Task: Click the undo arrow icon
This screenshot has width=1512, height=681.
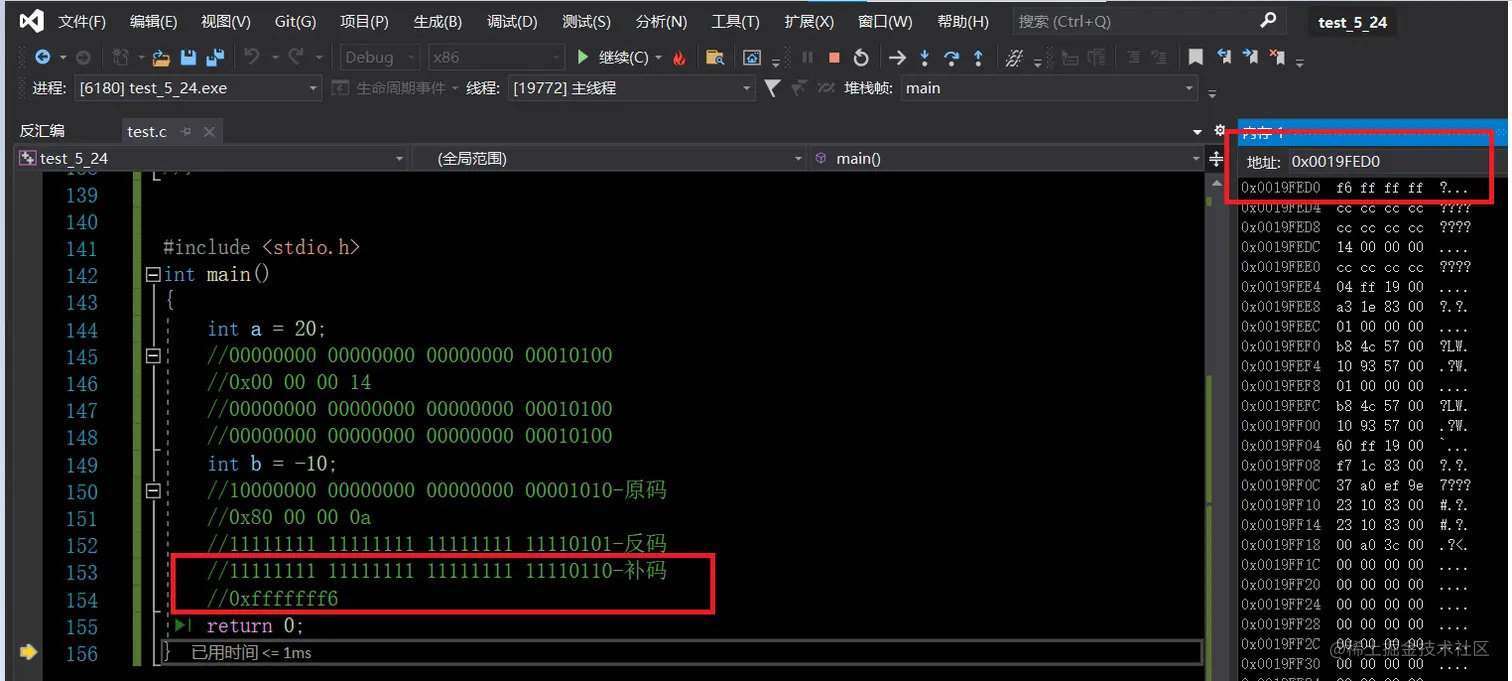Action: [x=253, y=58]
